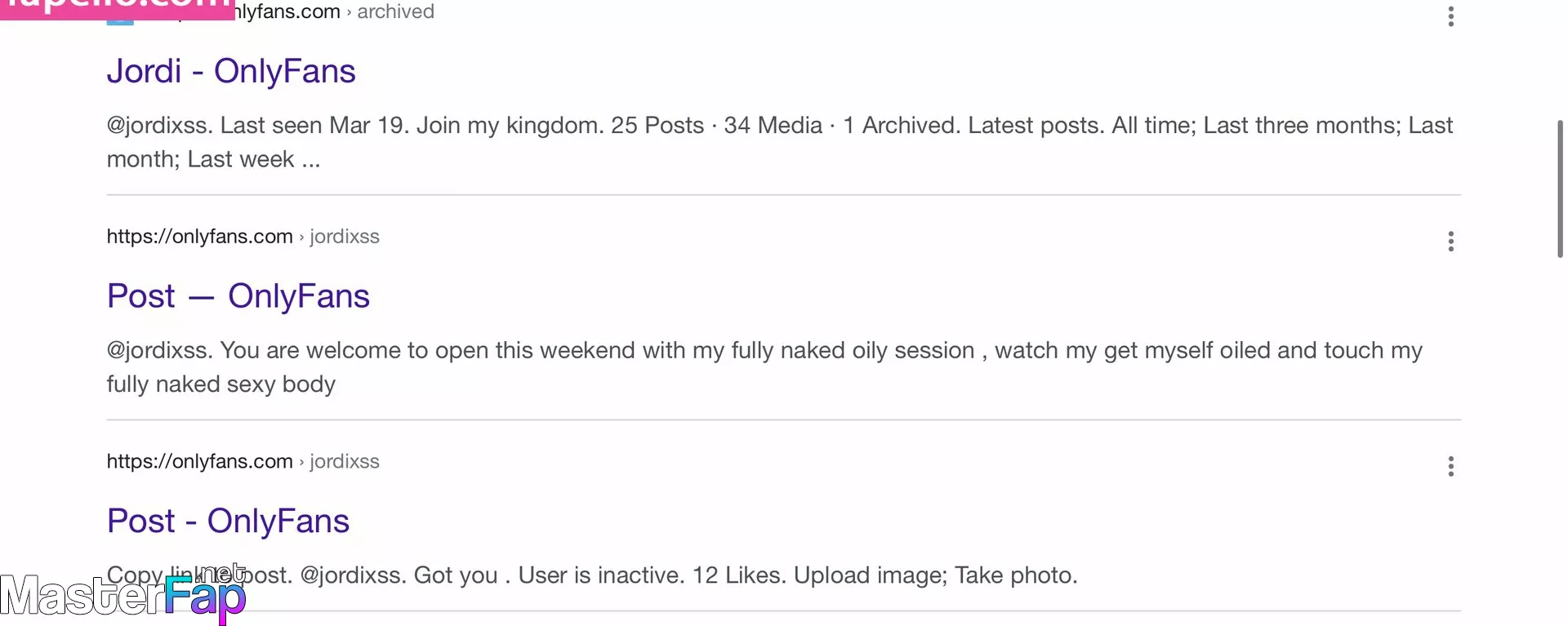Click the lyfans.com domain text in top URL
The height and width of the screenshot is (626, 1568).
(287, 11)
